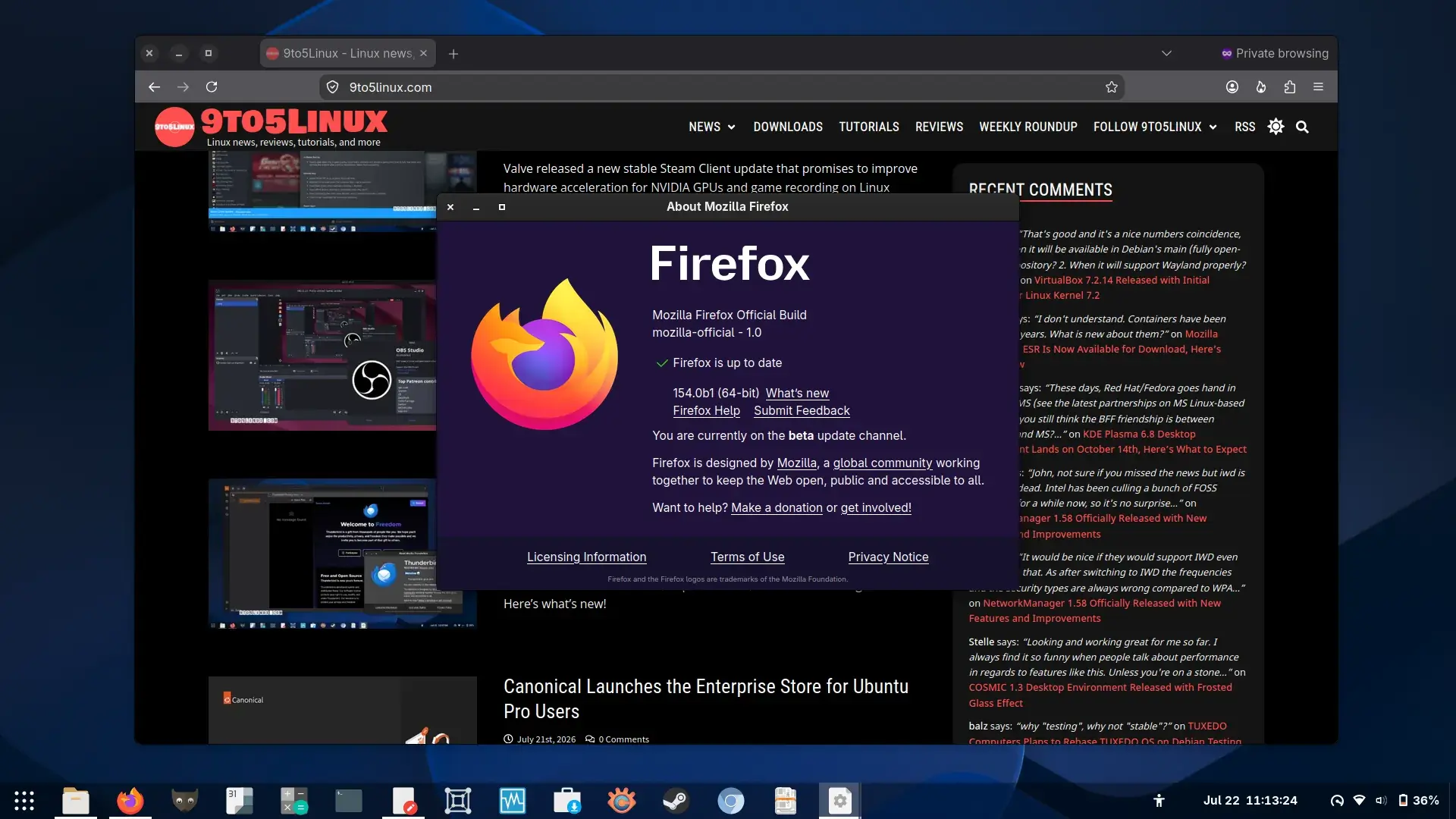Open the Canonical article thumbnail
Viewport: 1456px width, 819px height.
click(343, 710)
